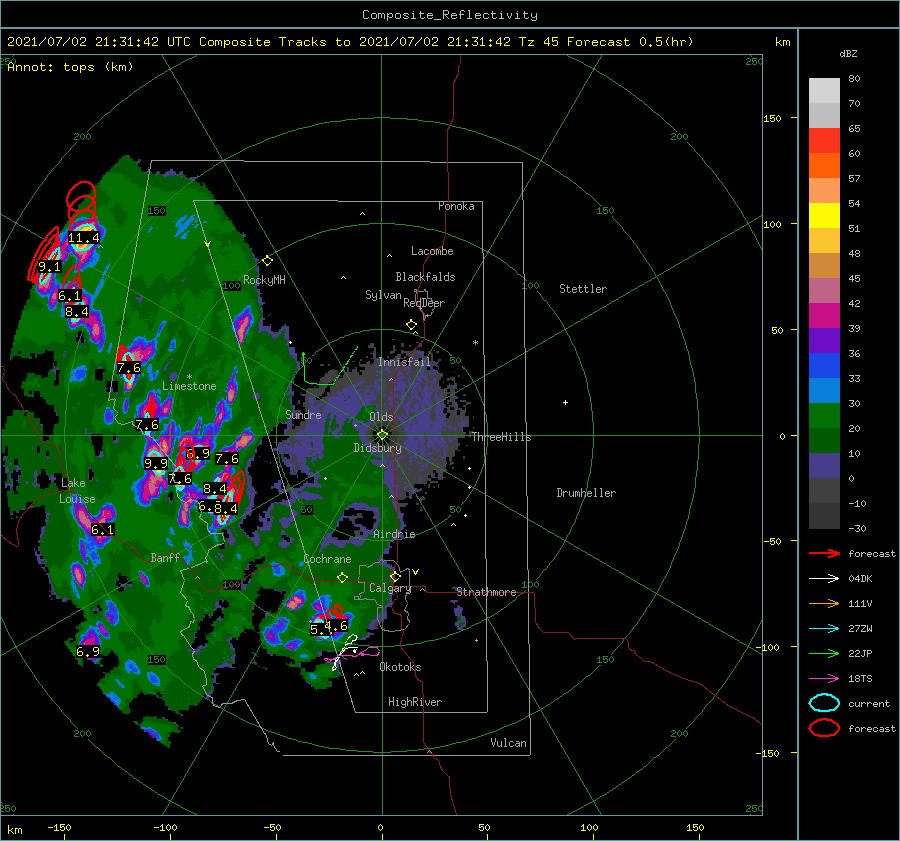Click the yellow diamond marker above Calgary

click(x=395, y=576)
